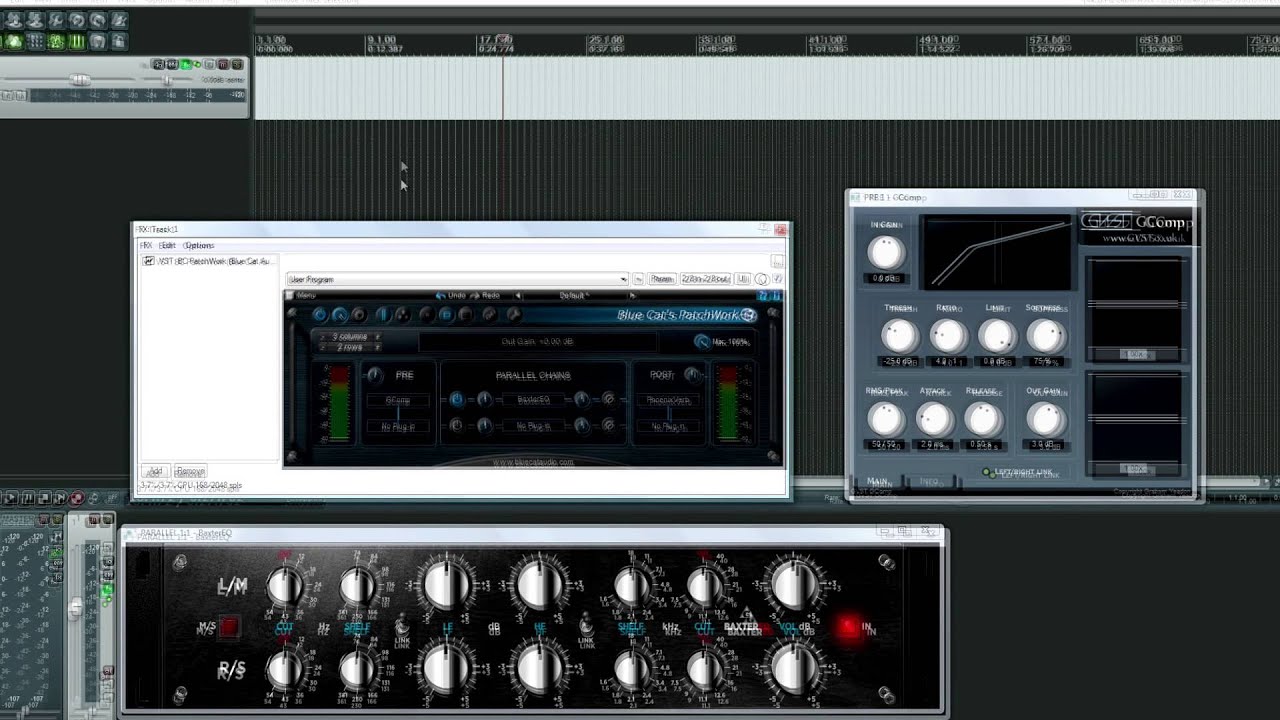
Task: Toggle the metronome icon in REAPER toolbar
Action: click(119, 20)
